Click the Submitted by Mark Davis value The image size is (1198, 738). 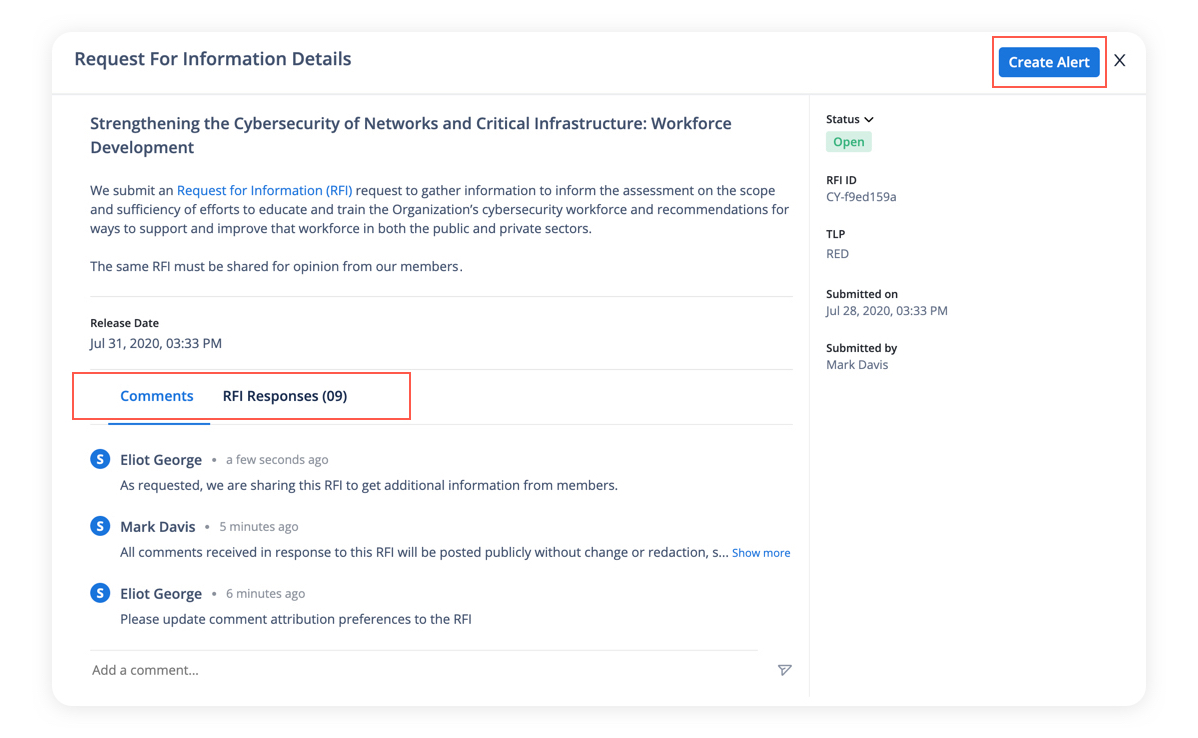click(x=857, y=365)
